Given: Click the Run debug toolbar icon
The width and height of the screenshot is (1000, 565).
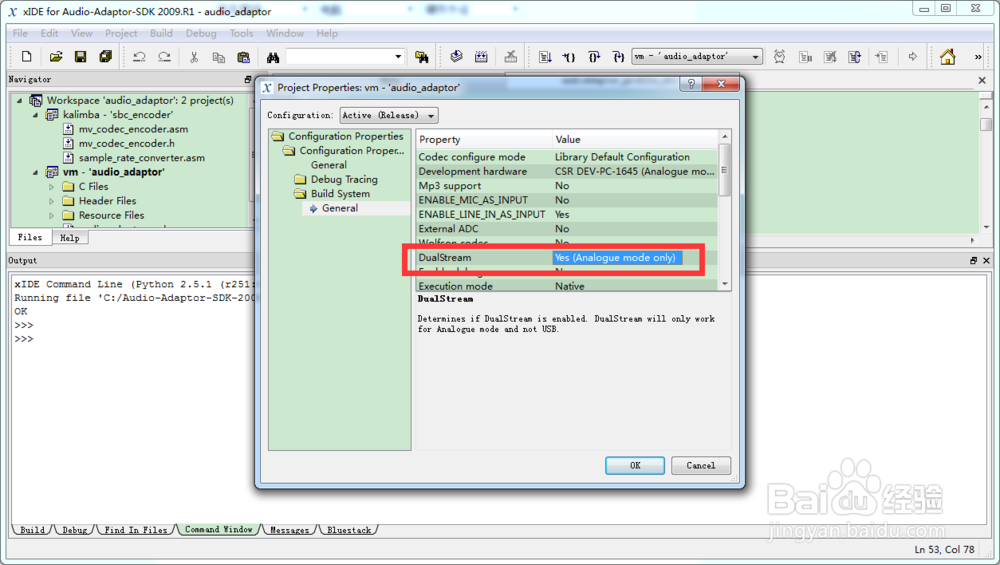Looking at the screenshot, I should (x=545, y=57).
